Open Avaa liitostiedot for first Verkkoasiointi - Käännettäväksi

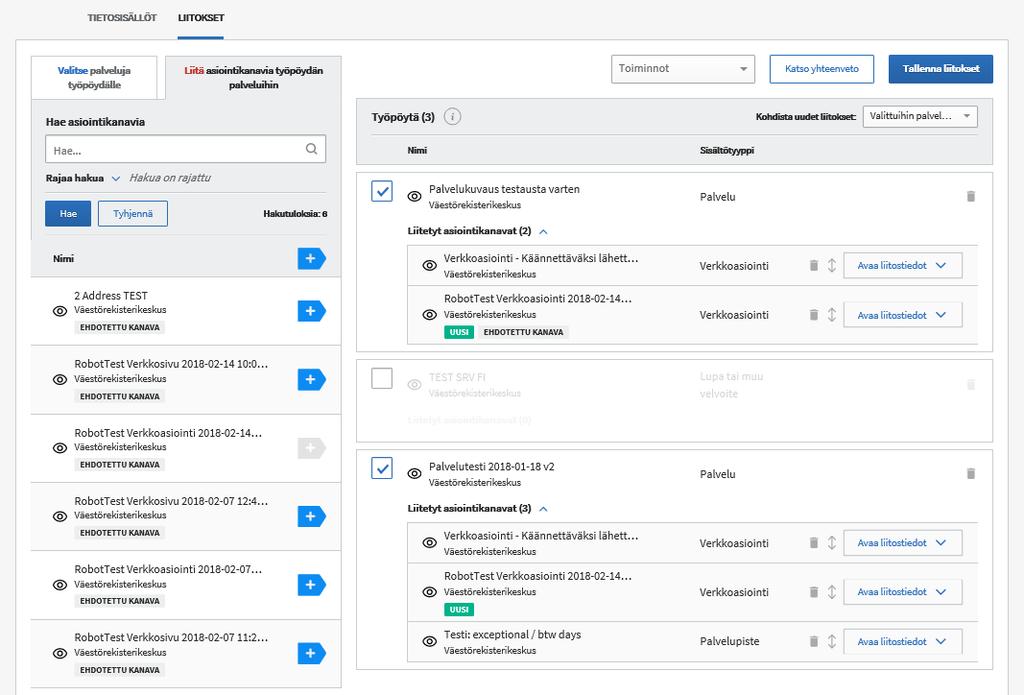click(x=903, y=265)
